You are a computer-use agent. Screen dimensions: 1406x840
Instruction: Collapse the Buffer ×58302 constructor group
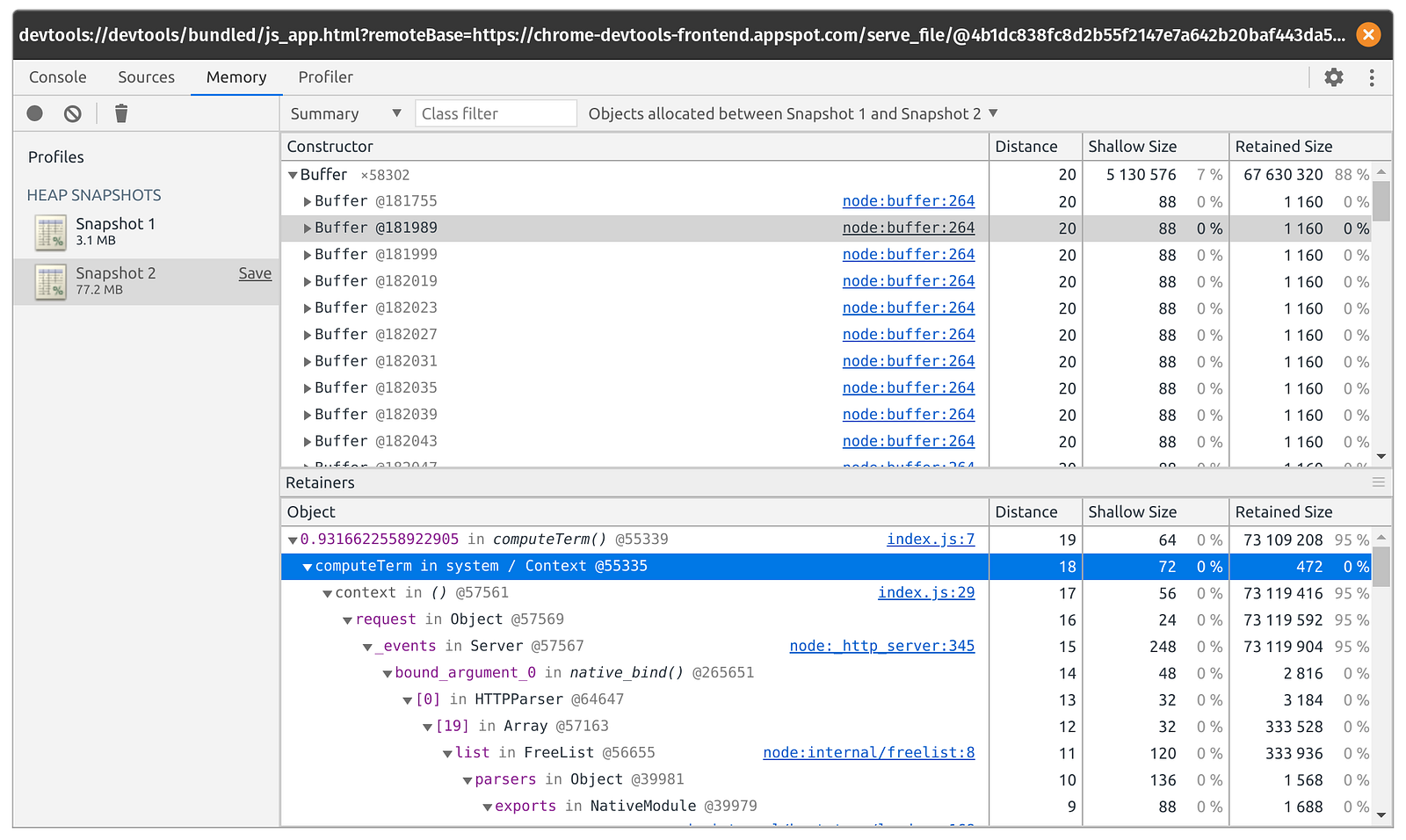[293, 175]
